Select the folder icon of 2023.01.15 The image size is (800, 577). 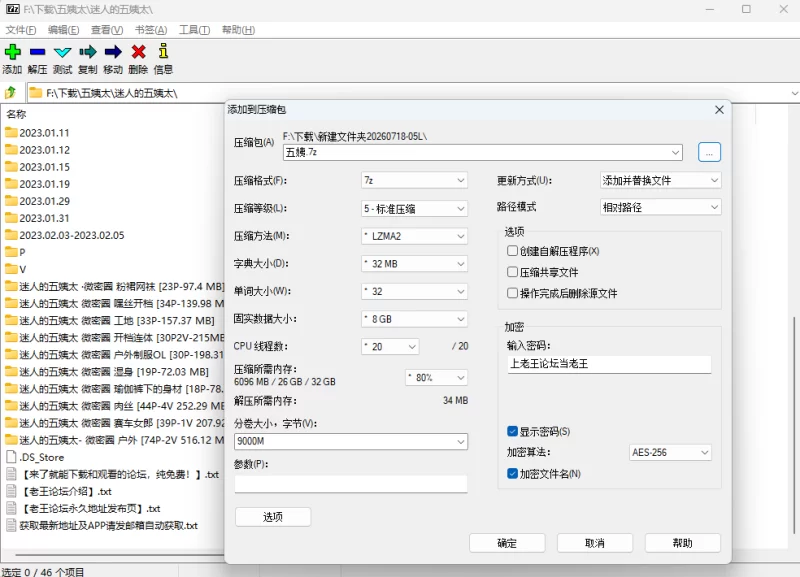click(11, 167)
